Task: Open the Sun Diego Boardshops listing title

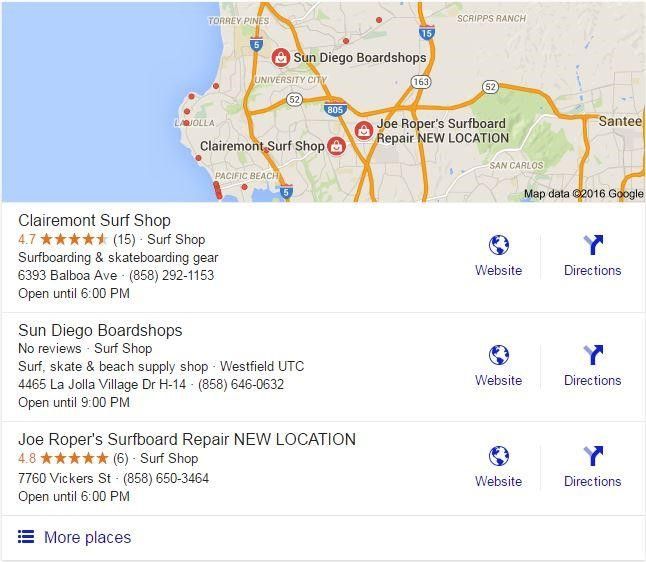Action: [100, 330]
